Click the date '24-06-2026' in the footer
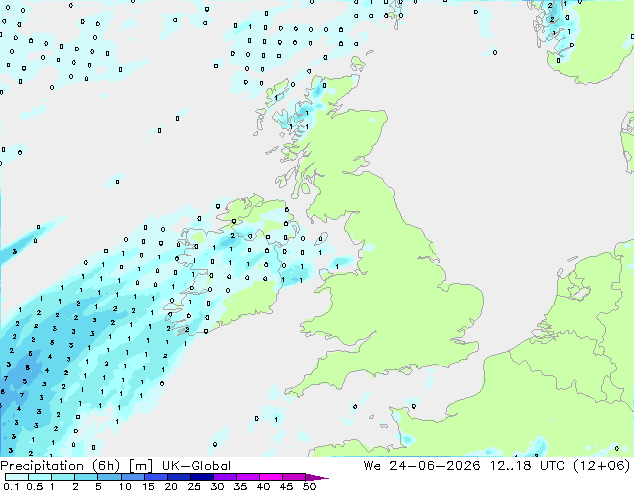This screenshot has height=490, width=634. pyautogui.click(x=435, y=466)
